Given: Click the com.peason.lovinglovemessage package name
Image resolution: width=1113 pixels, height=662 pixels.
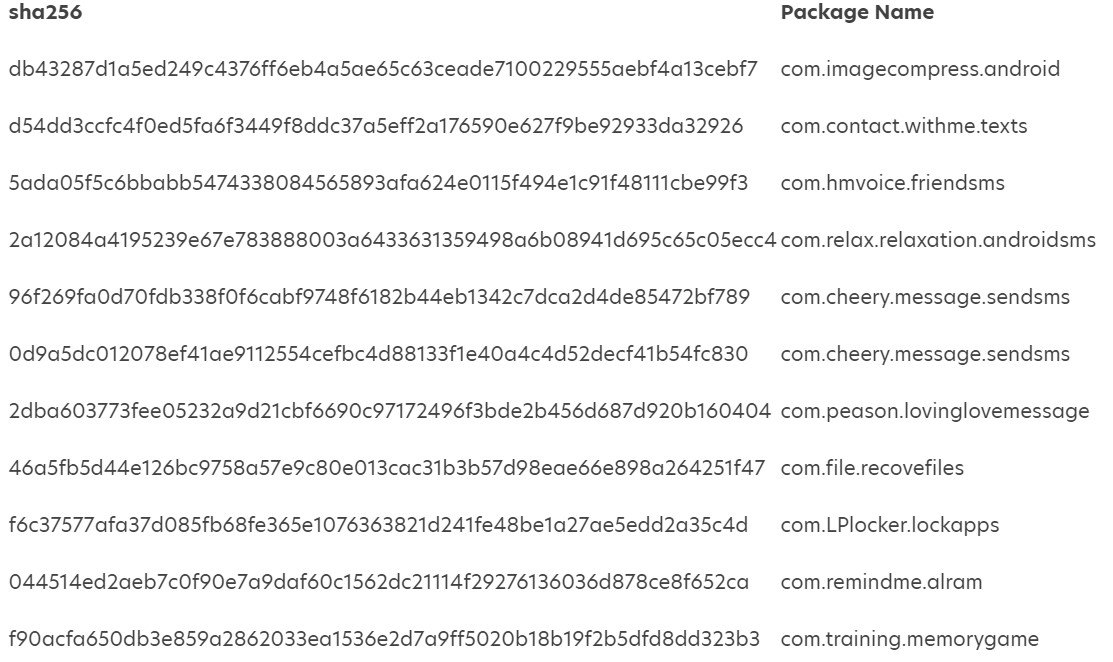Looking at the screenshot, I should pos(934,411).
